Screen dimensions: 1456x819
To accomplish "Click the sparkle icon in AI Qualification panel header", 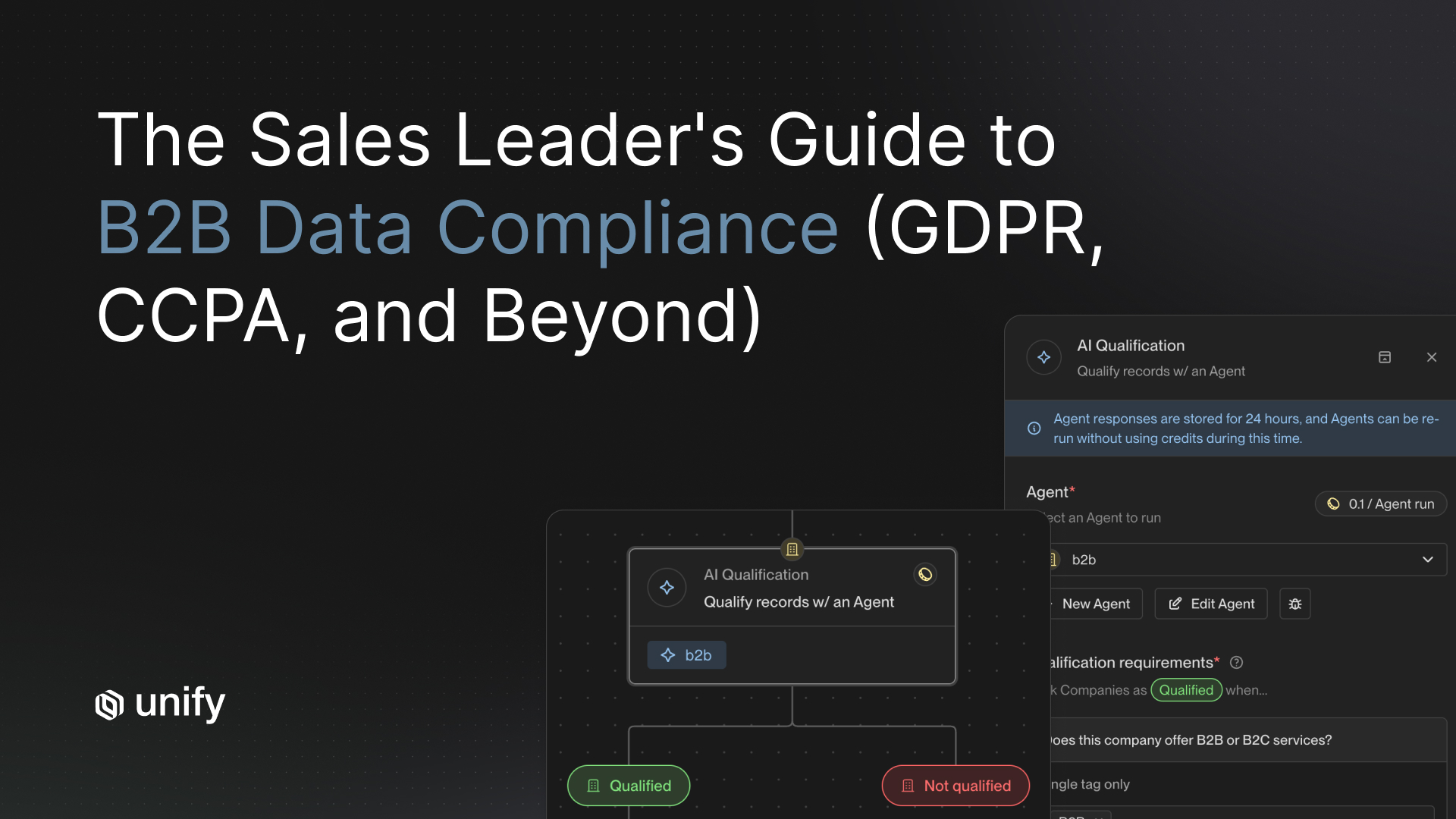I will pyautogui.click(x=1043, y=357).
